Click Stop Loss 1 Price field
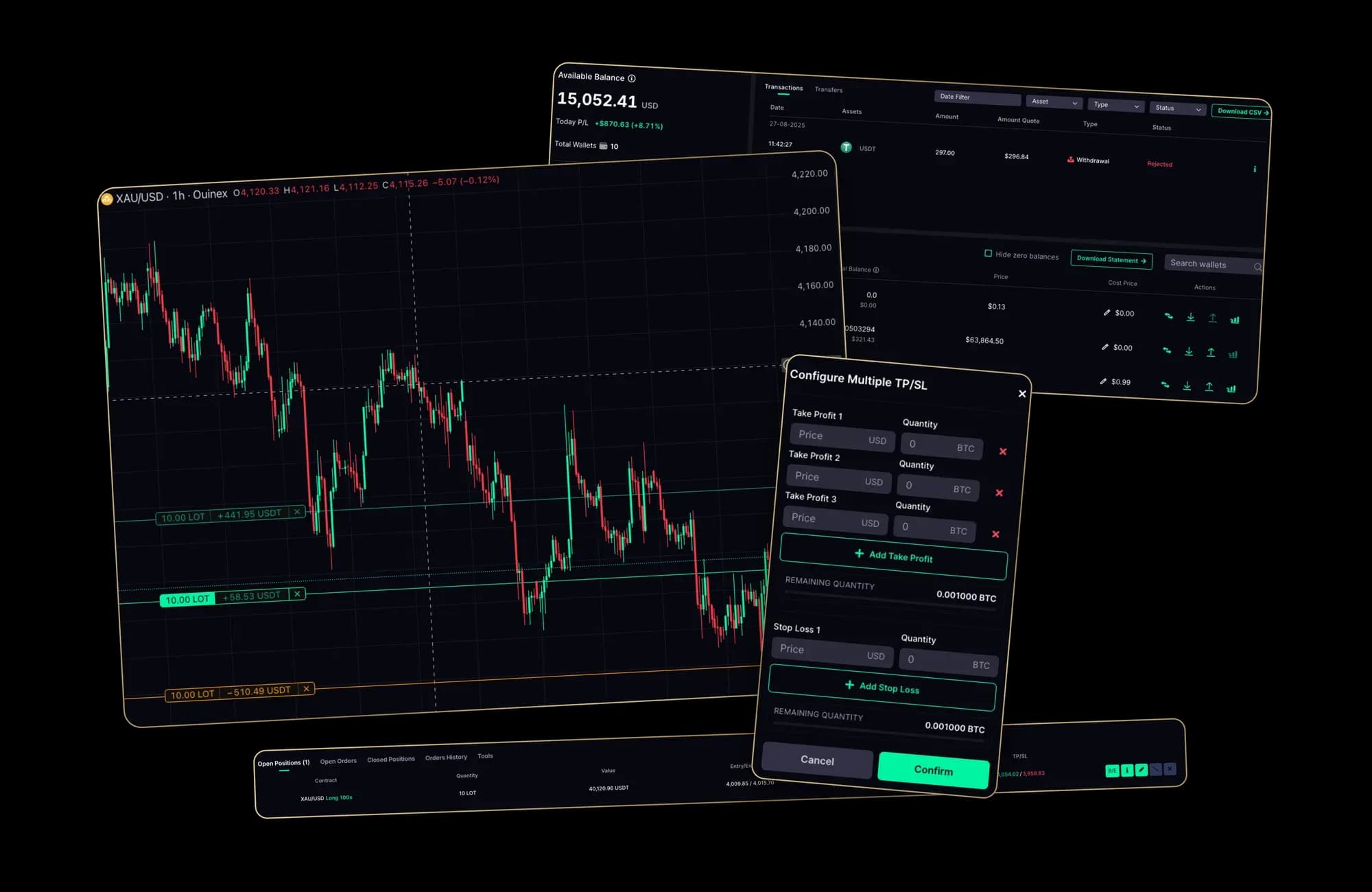 [832, 652]
